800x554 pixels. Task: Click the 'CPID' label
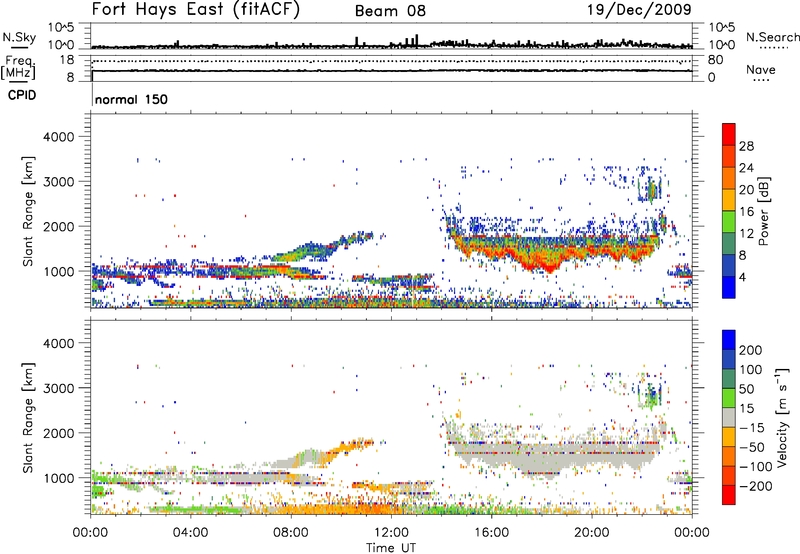22,95
